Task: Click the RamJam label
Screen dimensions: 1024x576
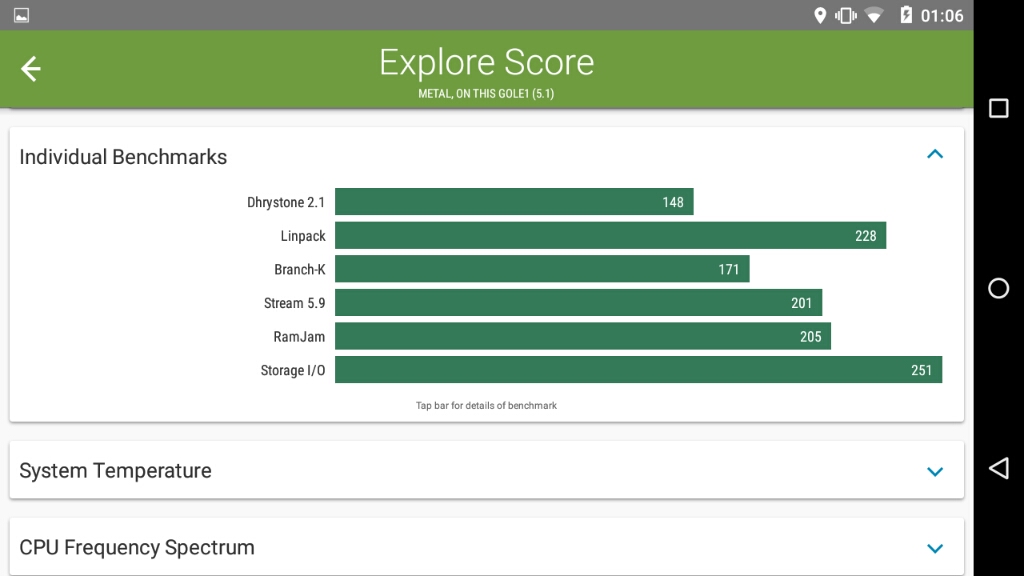Action: (x=299, y=337)
